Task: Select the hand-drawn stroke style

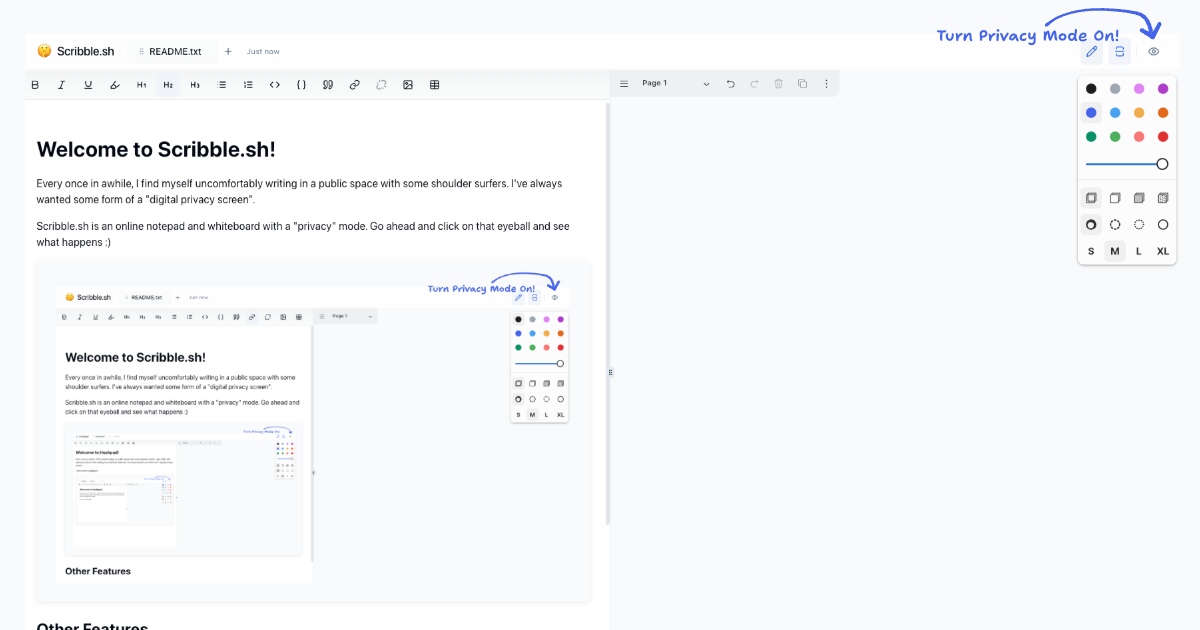Action: (x=1091, y=225)
